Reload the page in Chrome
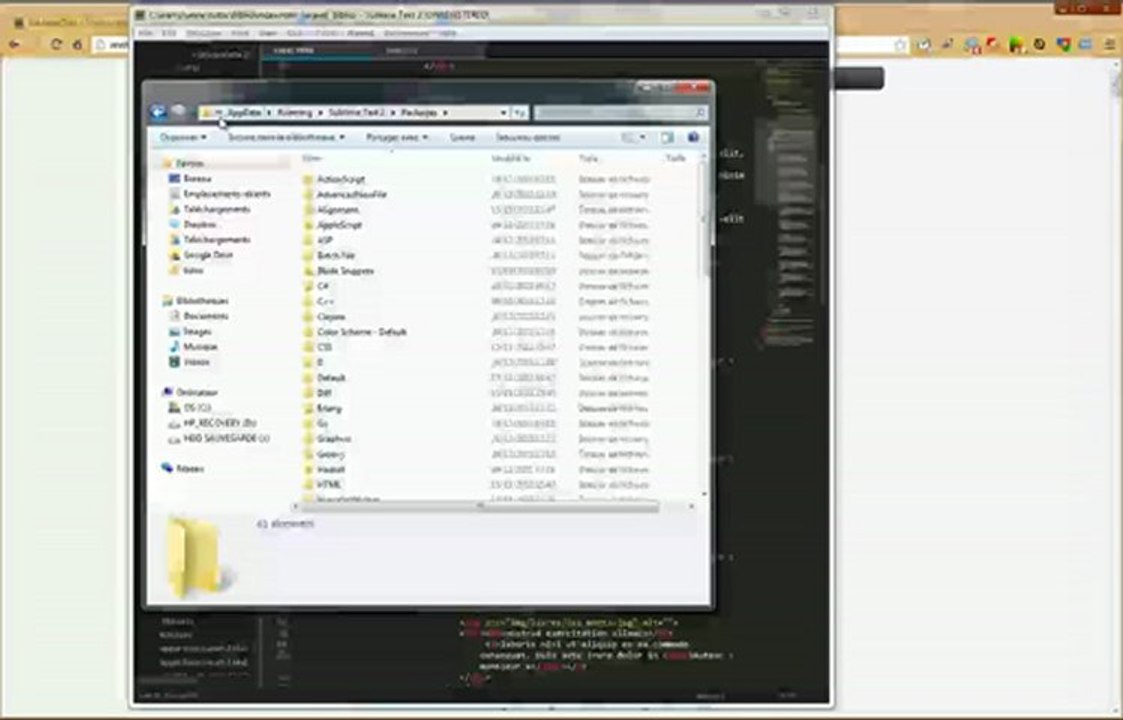The height and width of the screenshot is (720, 1123). pyautogui.click(x=56, y=44)
